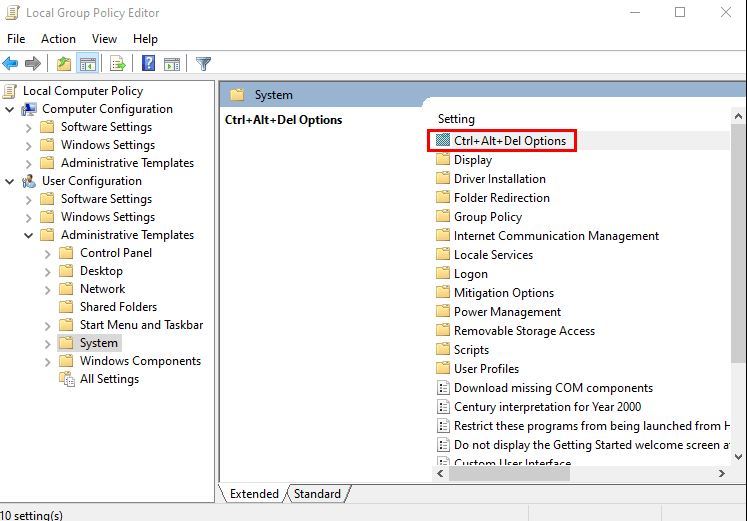Image resolution: width=747 pixels, height=521 pixels.
Task: Click the Local Group Policy Editor title icon
Action: pos(12,12)
